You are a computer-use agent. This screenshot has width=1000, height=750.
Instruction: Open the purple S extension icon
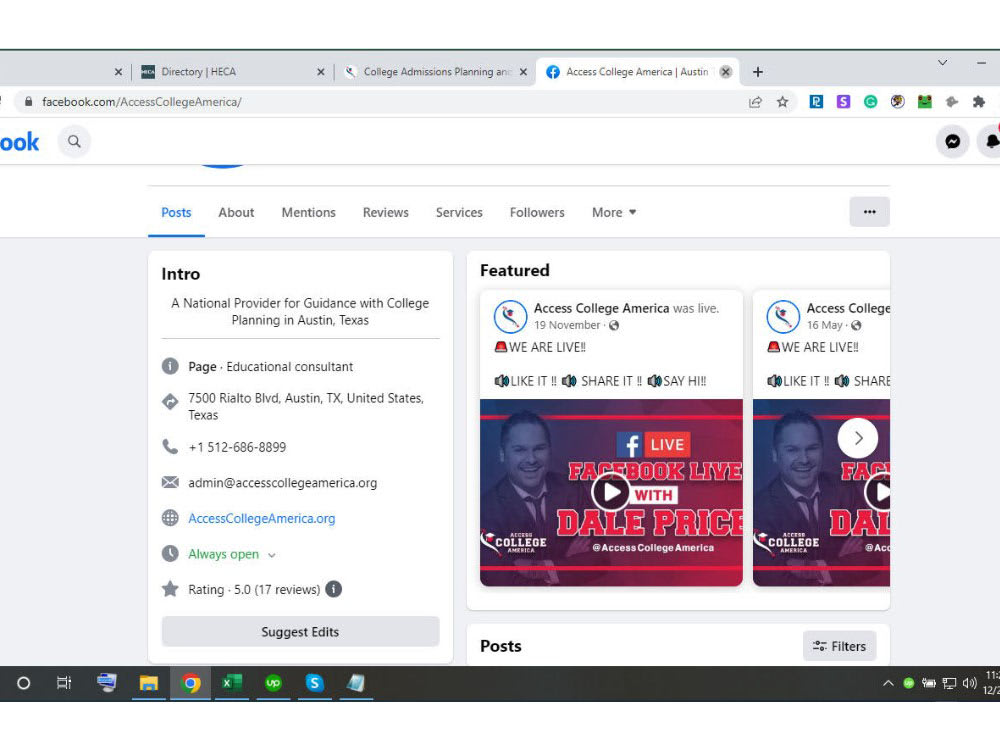coord(843,101)
